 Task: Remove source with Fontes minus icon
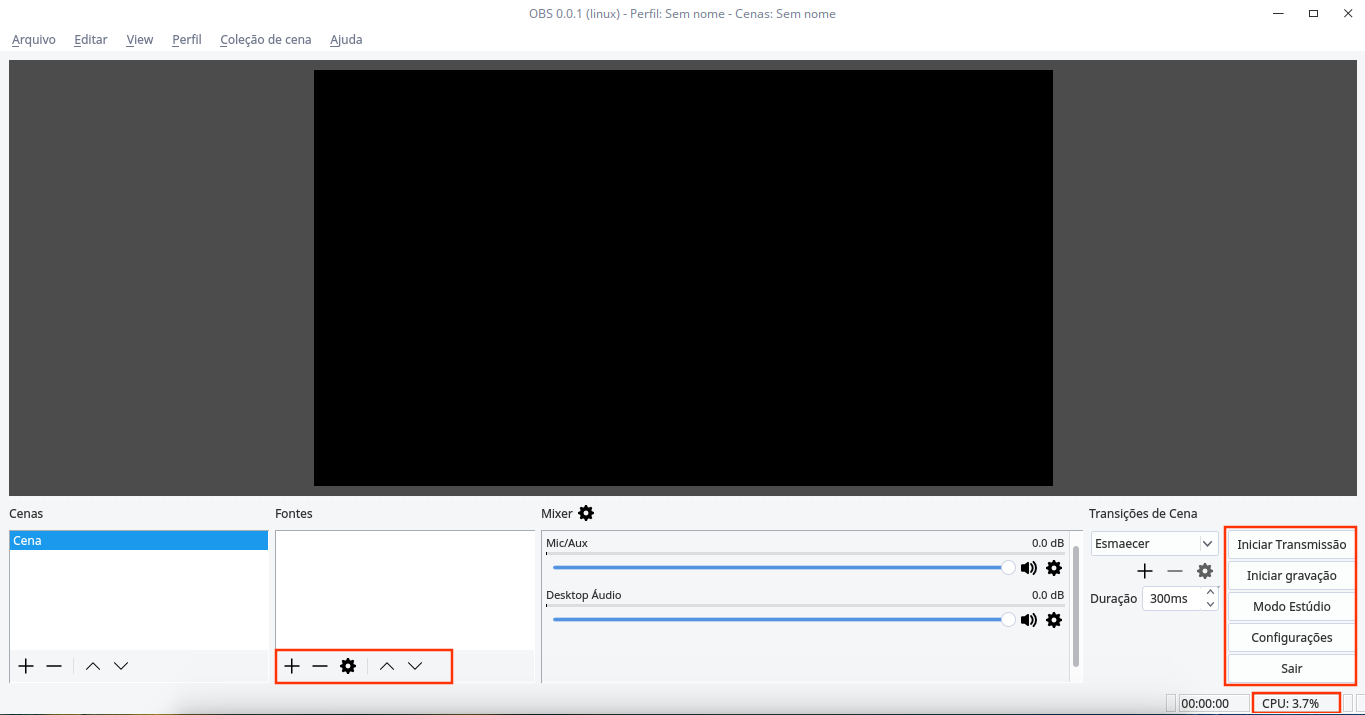pyautogui.click(x=320, y=666)
